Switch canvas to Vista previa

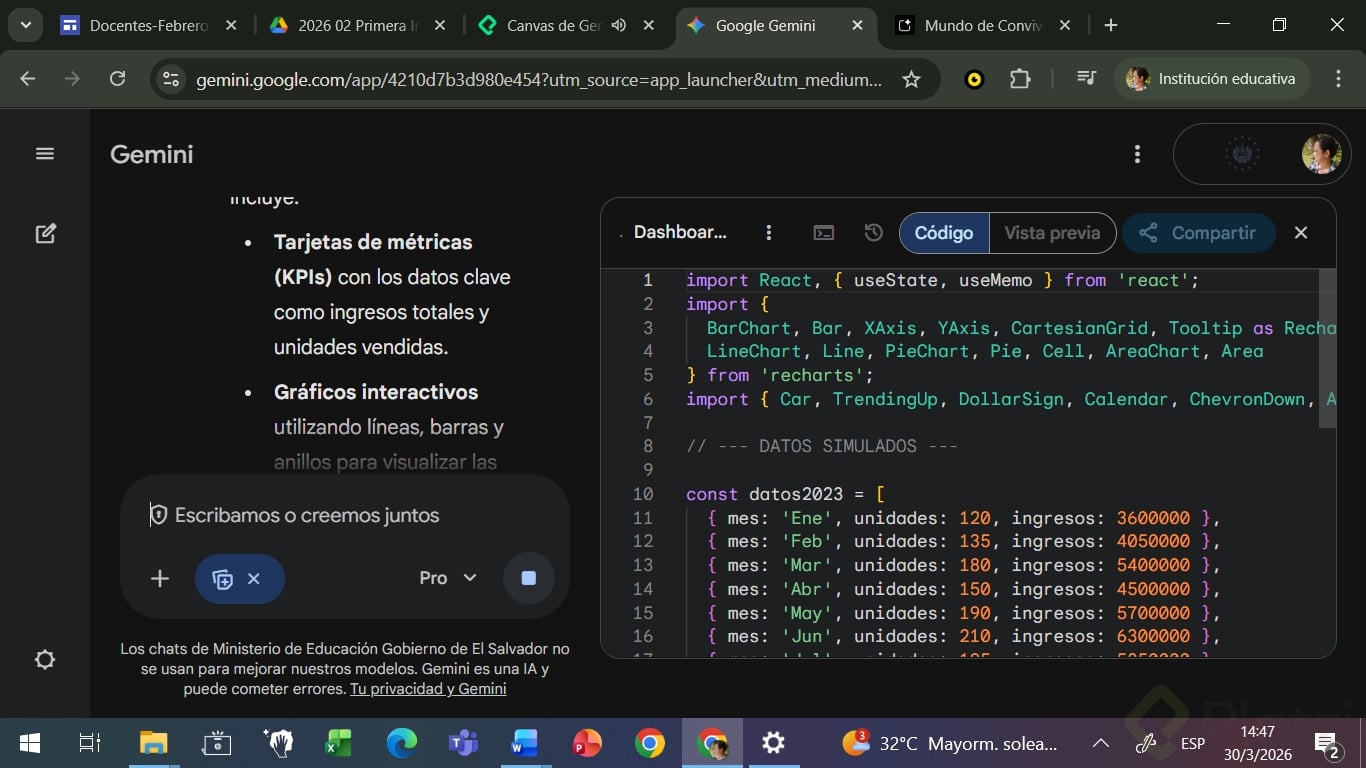(1052, 233)
